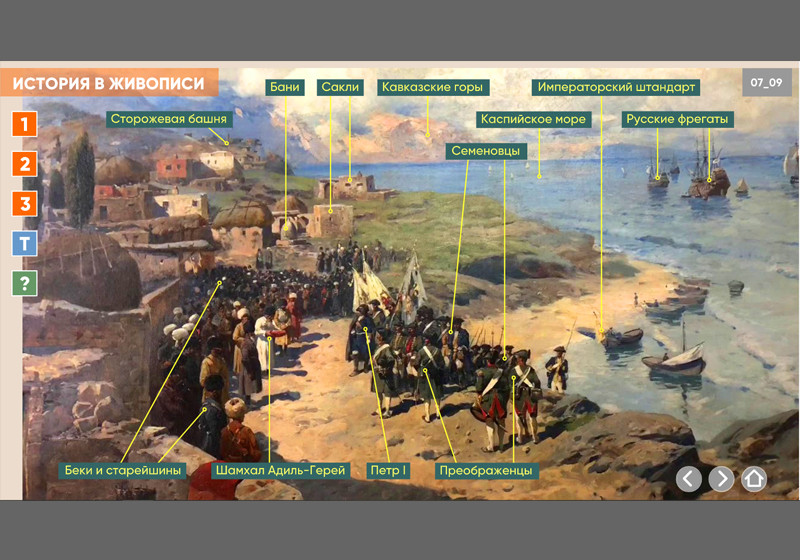Open the blue T text button

coord(24,243)
